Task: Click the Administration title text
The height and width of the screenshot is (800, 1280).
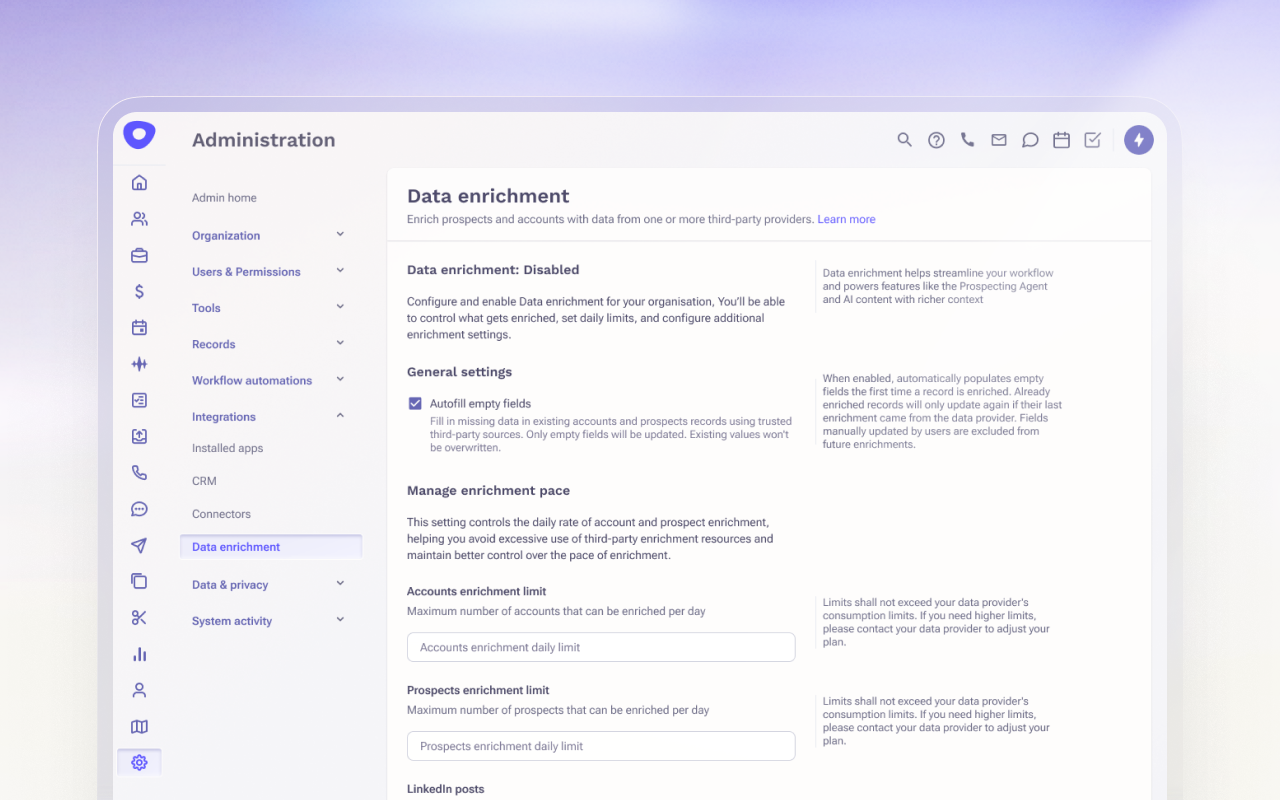Action: [x=264, y=140]
